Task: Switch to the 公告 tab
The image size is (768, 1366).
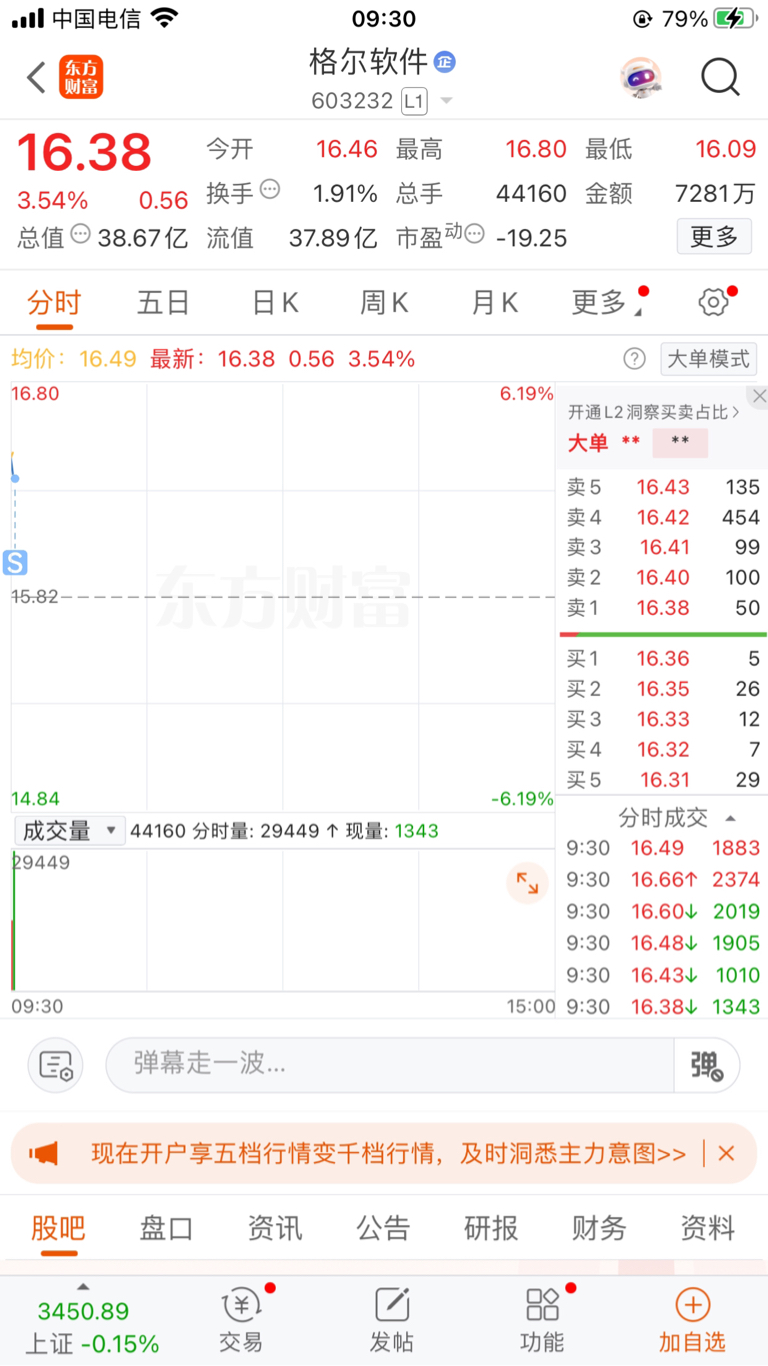Action: pos(383,1228)
